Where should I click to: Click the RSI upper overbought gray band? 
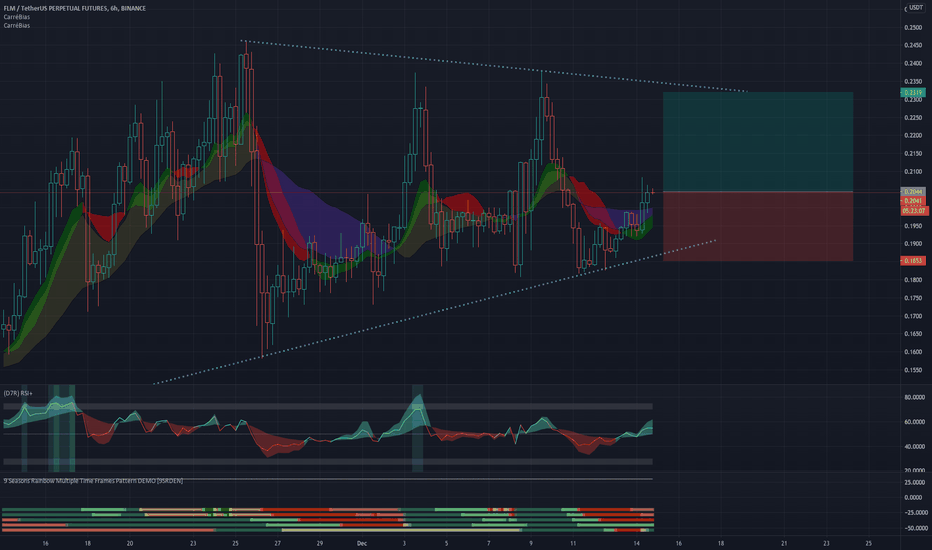[x=328, y=407]
